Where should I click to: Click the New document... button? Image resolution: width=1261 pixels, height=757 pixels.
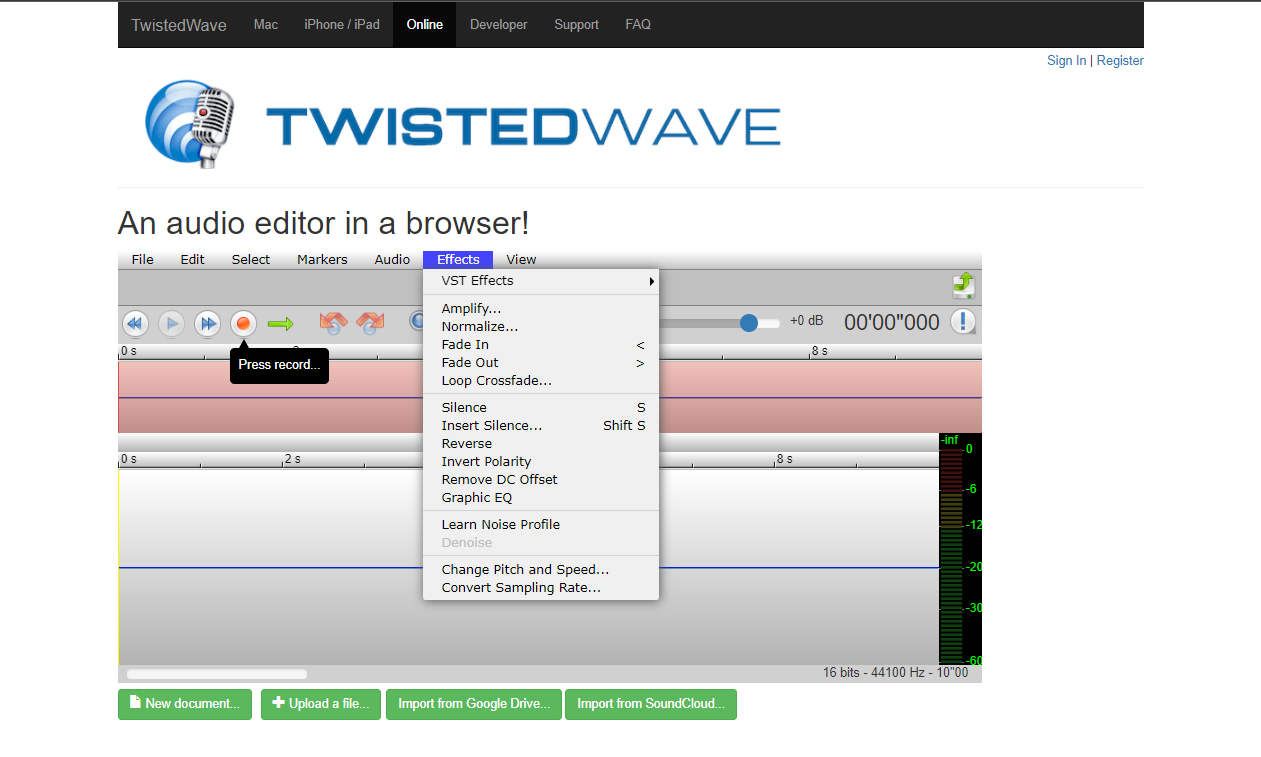185,704
